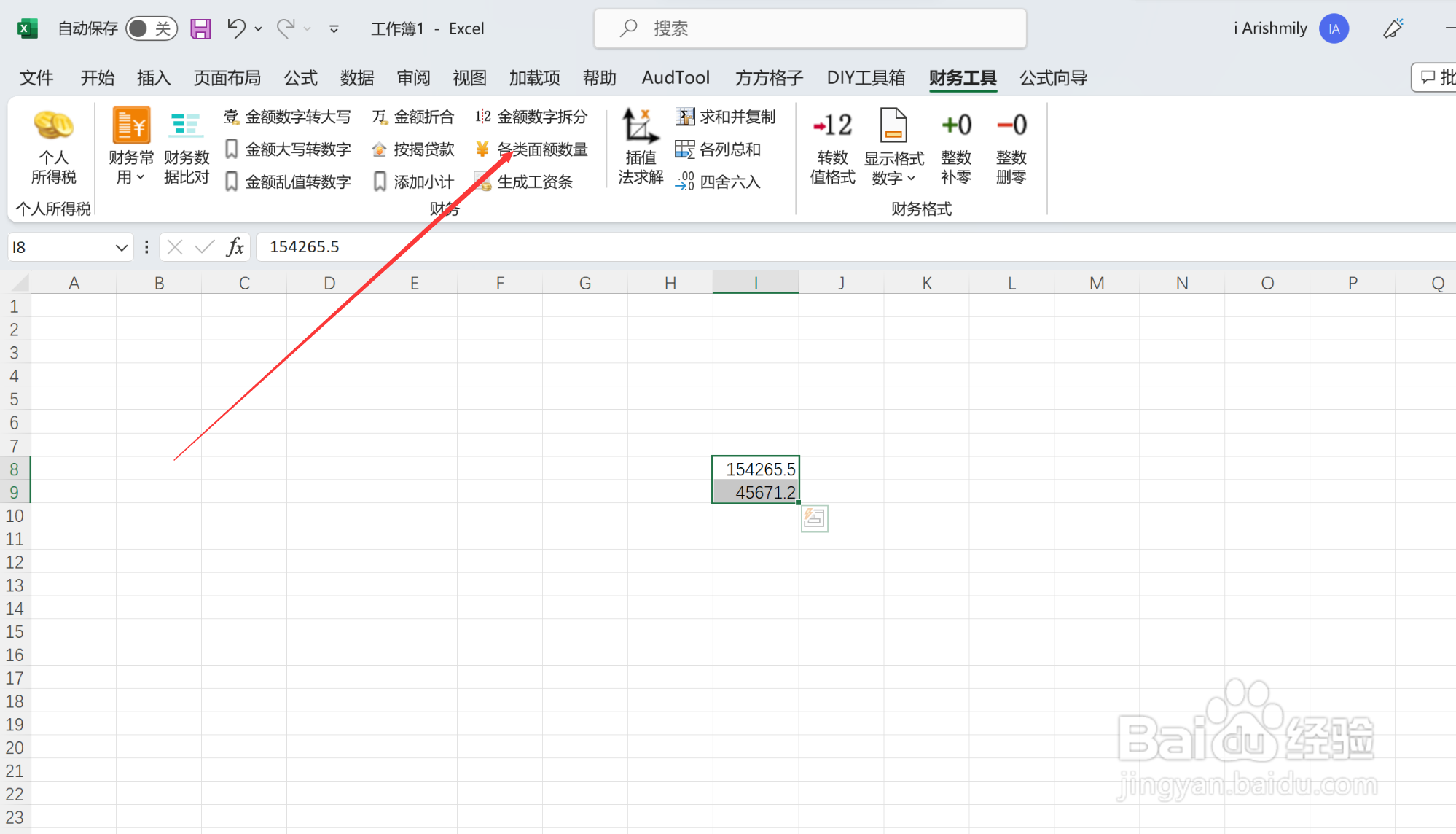Switch to the 开始 Home tab

(98, 78)
